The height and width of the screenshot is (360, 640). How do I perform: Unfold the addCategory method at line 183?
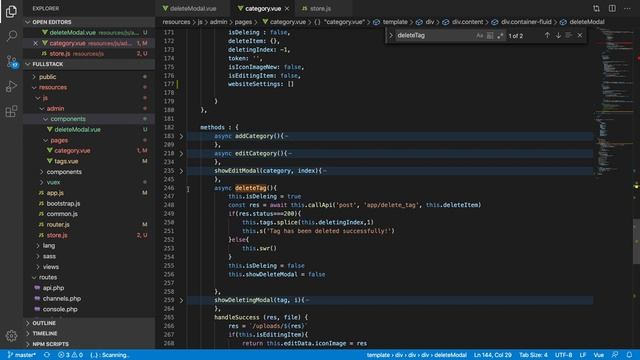coord(181,136)
